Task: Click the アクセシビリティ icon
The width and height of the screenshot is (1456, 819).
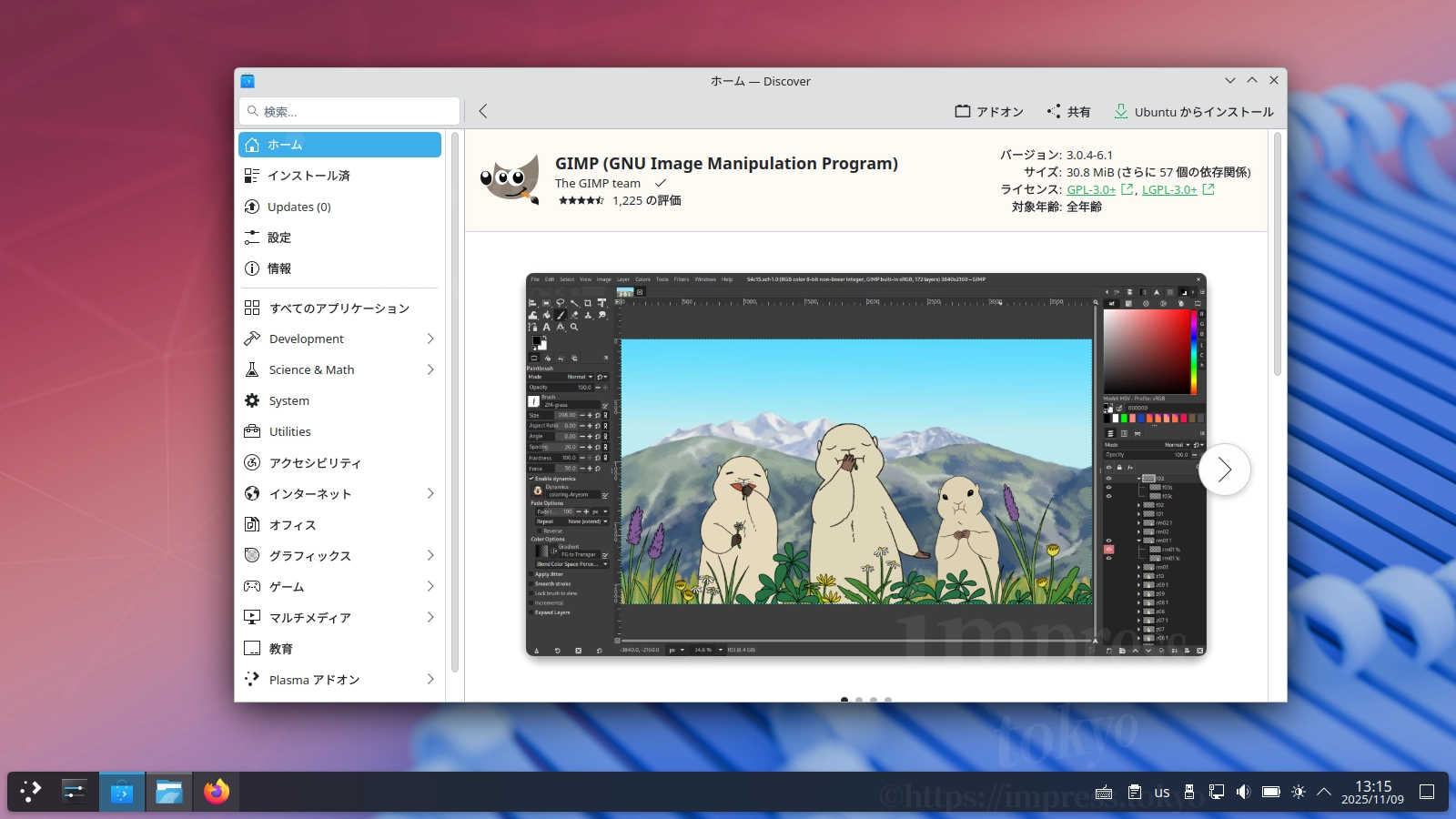Action: 252,462
